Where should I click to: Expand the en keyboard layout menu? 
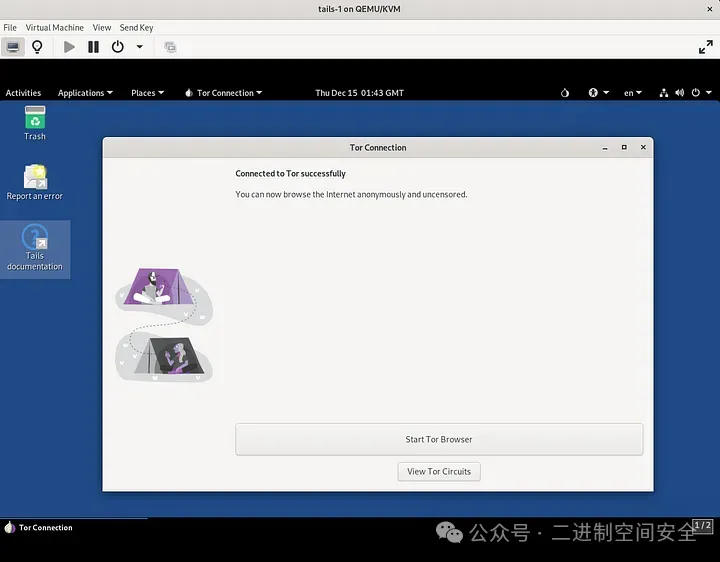coord(632,93)
